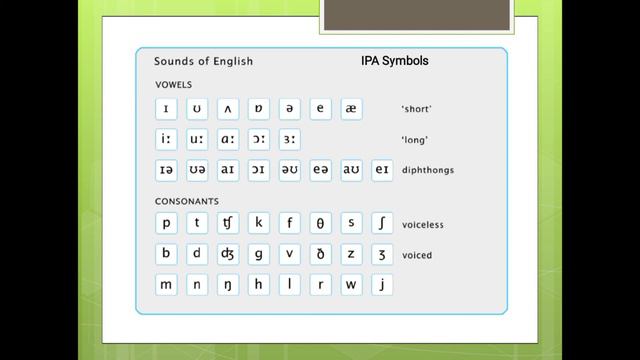This screenshot has width=640, height=360.
Task: Click the 'Sounds of English' heading
Action: click(203, 61)
